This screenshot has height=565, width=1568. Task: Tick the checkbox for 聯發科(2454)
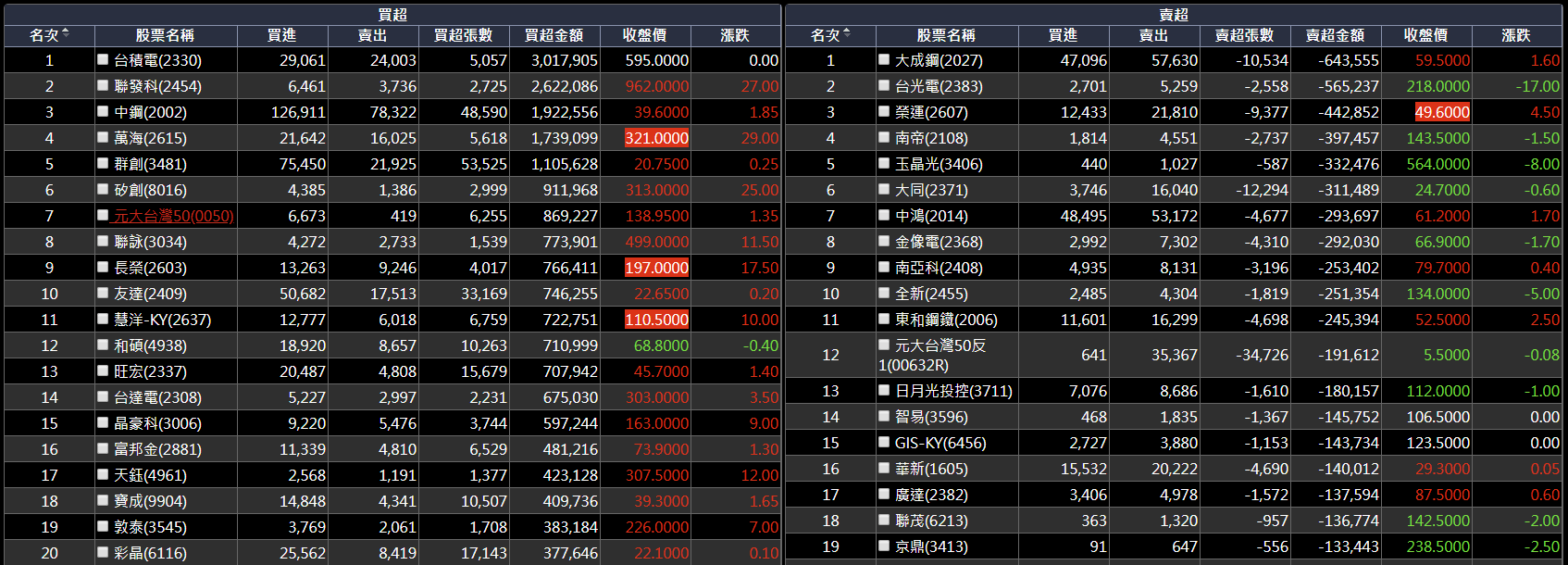tap(103, 85)
